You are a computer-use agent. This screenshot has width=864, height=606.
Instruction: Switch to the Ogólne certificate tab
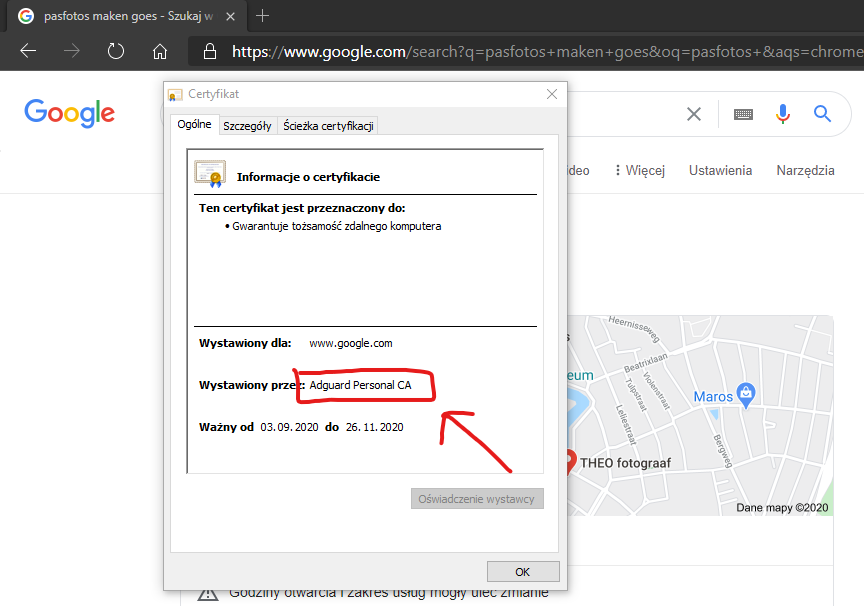click(194, 125)
